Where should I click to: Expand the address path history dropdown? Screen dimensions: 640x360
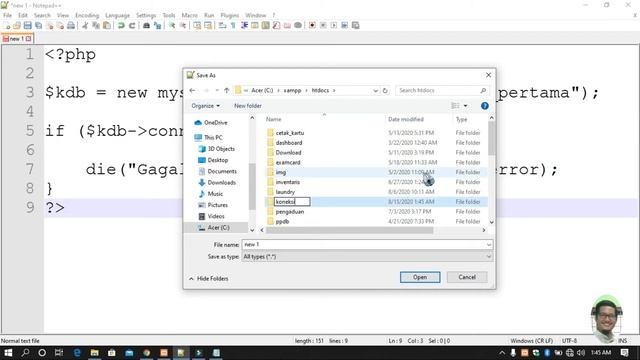pos(375,90)
